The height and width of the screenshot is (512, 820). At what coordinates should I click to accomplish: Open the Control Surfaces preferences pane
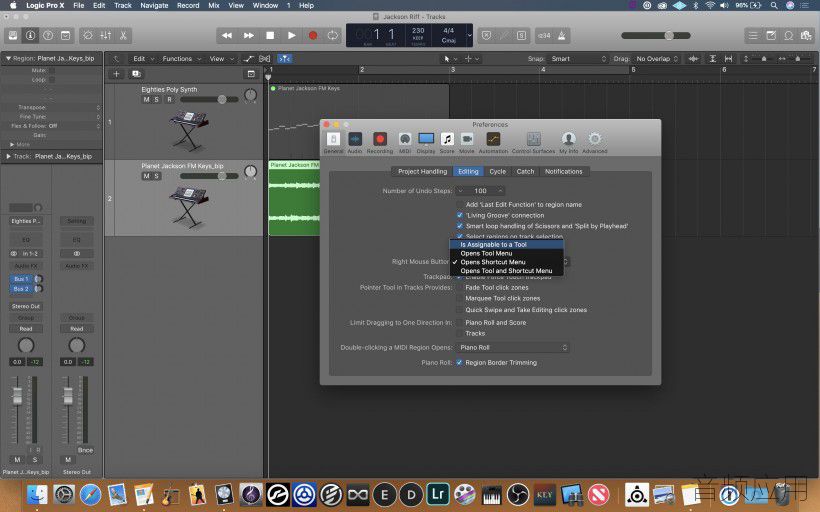click(x=533, y=142)
